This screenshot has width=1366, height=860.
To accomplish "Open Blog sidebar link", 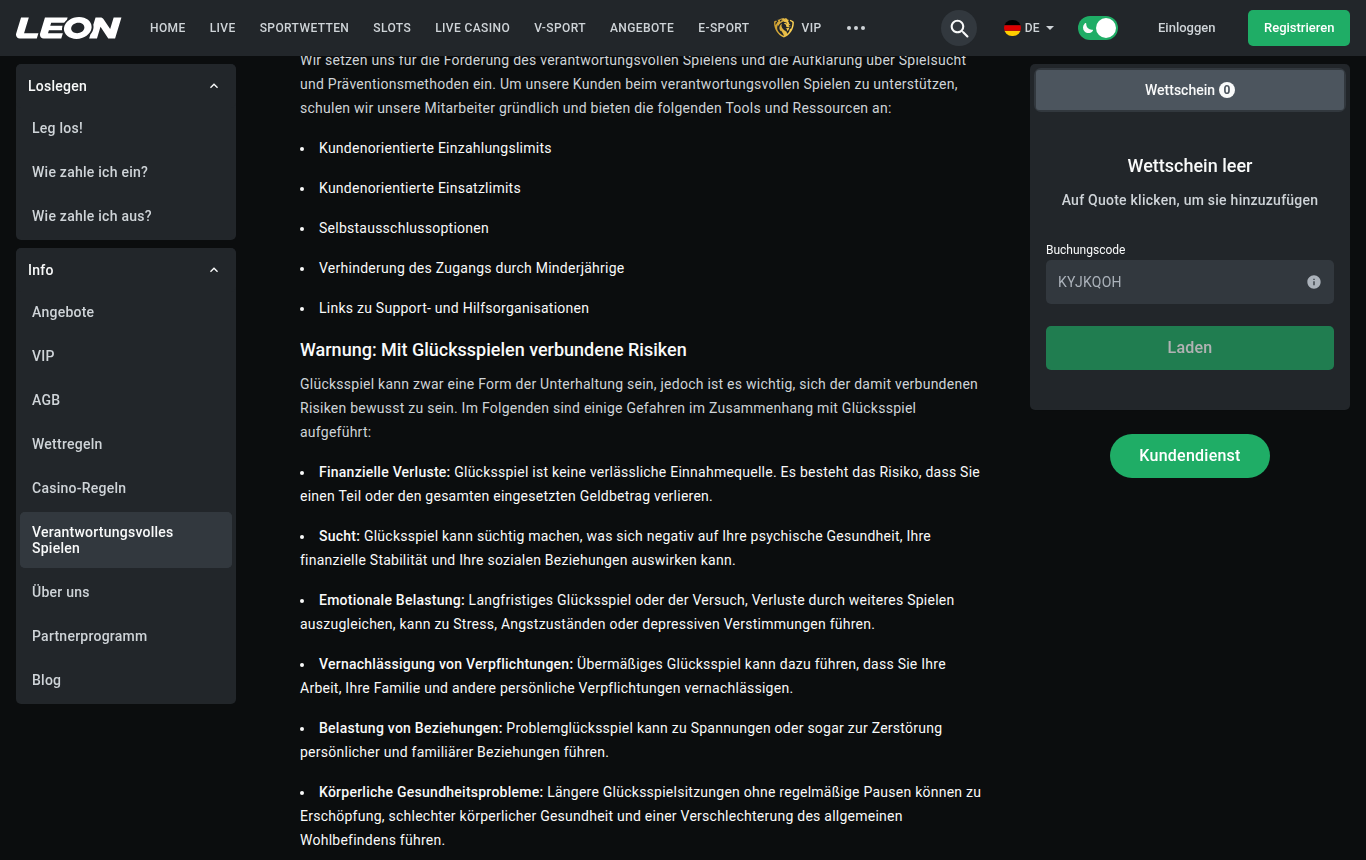I will pyautogui.click(x=126, y=680).
